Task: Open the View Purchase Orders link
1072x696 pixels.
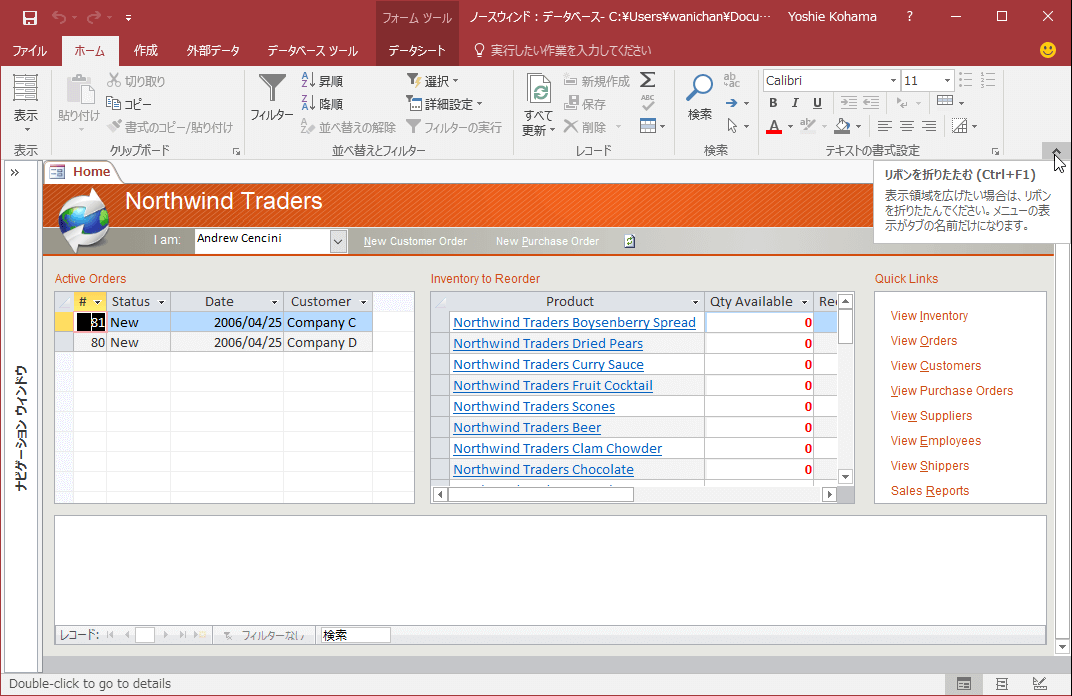Action: (x=952, y=391)
